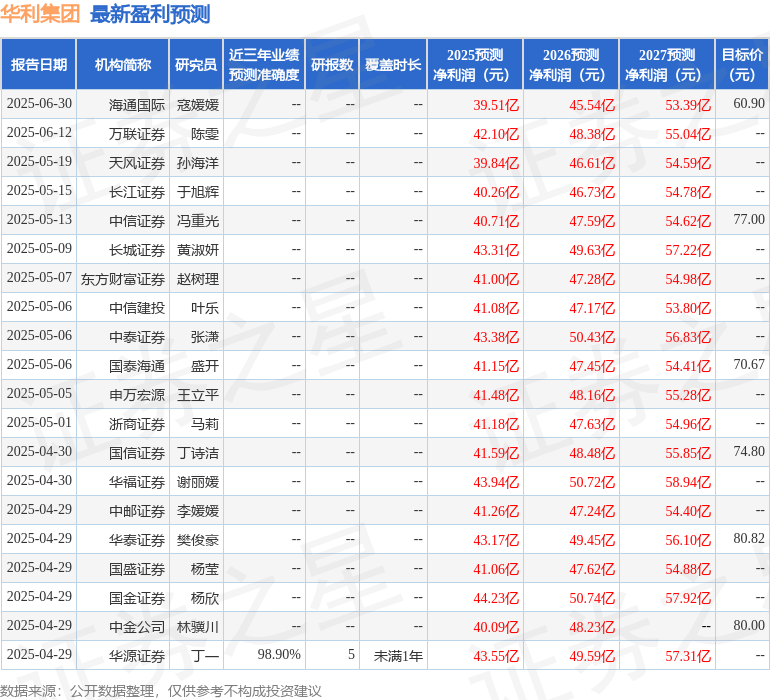
Task: Click analyst 李媛媛
Action: coord(198,511)
